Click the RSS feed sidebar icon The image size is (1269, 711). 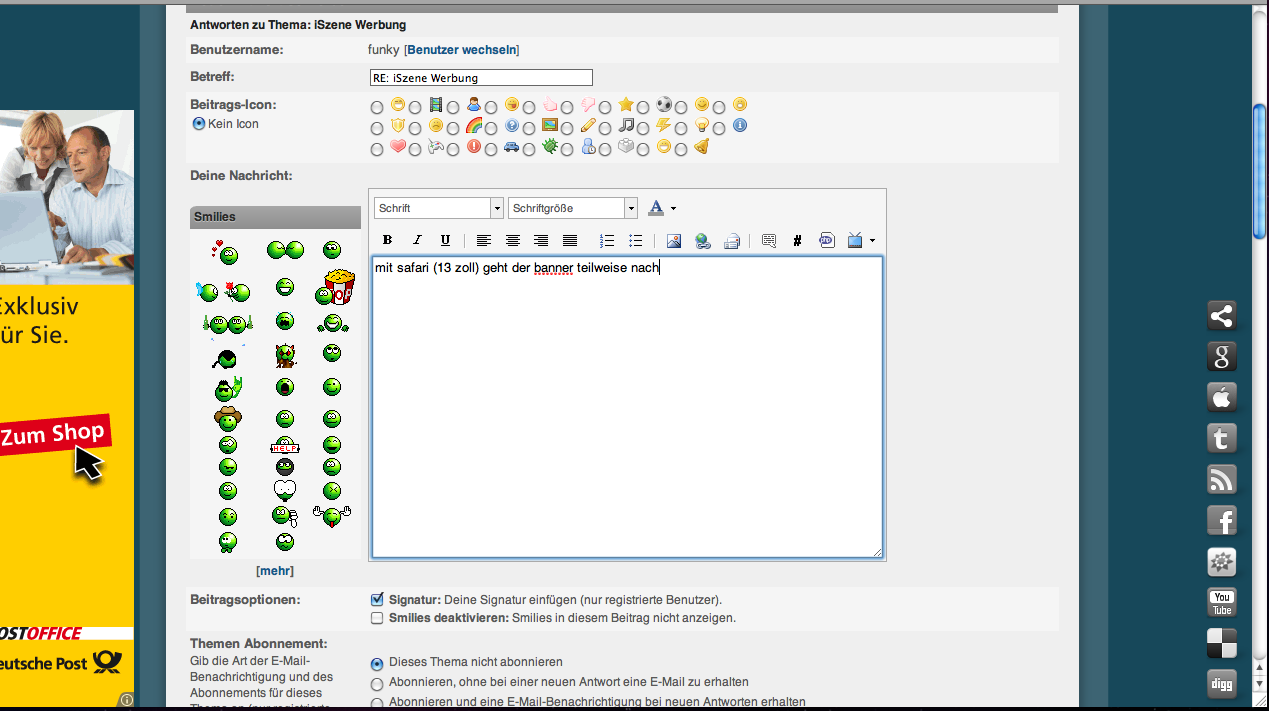(x=1221, y=479)
